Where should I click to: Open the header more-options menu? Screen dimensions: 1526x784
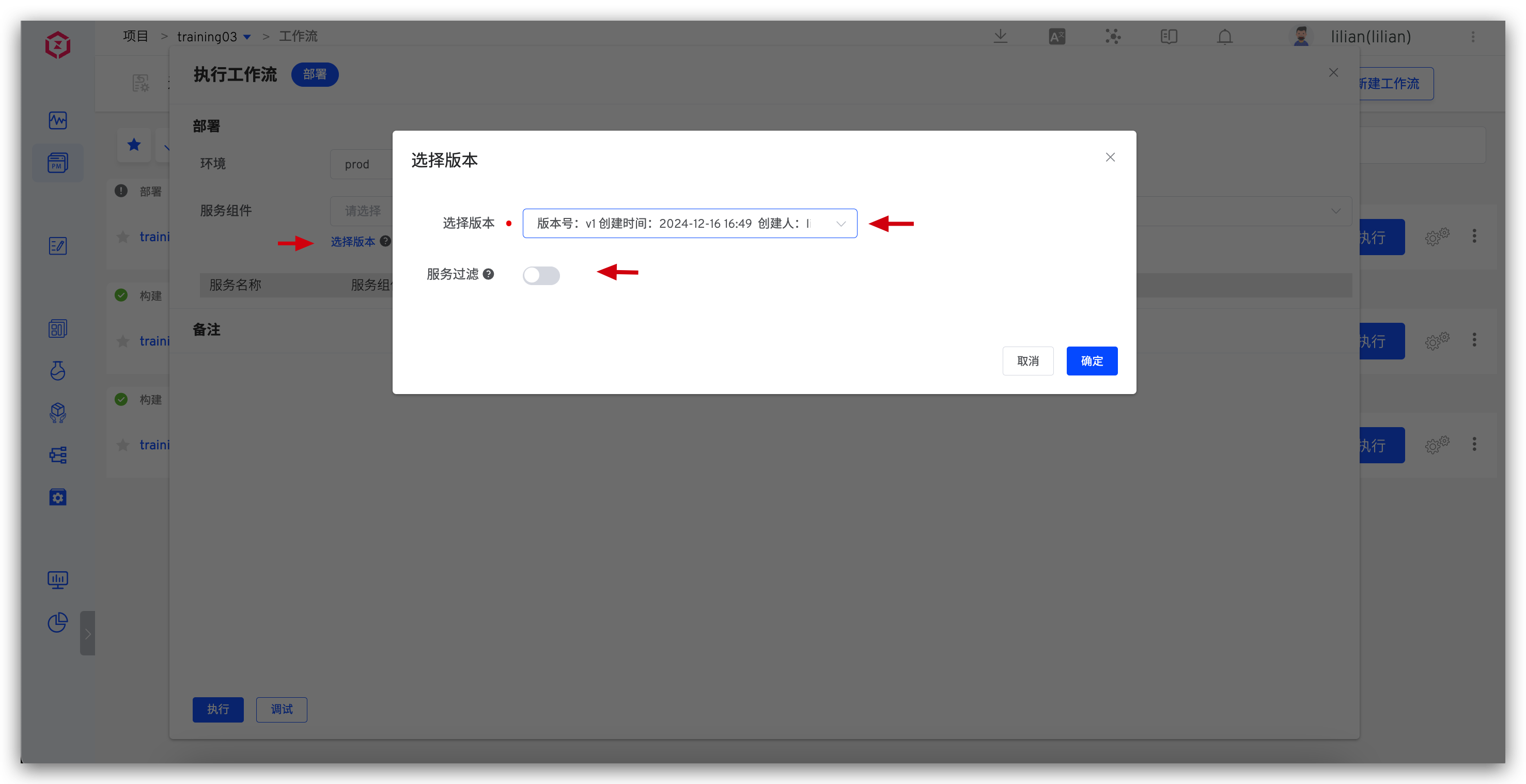pos(1473,36)
